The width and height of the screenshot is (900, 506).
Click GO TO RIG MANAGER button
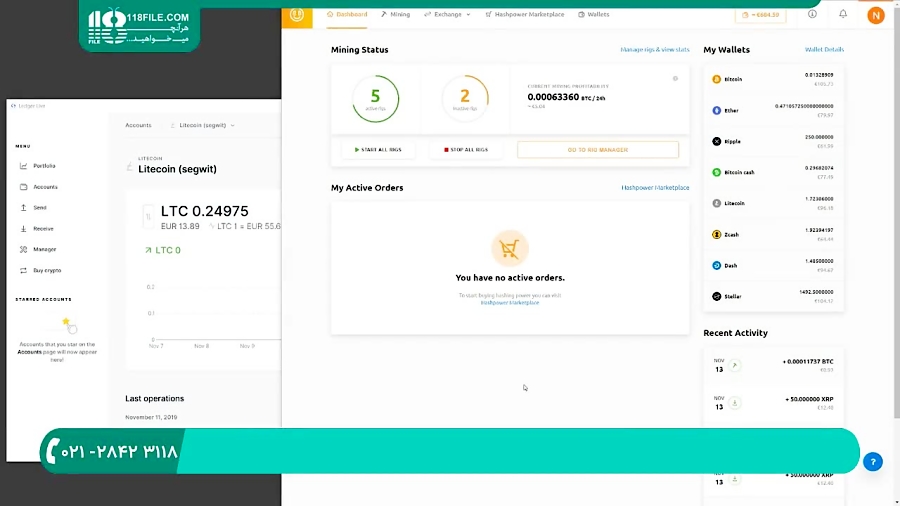pyautogui.click(x=598, y=150)
